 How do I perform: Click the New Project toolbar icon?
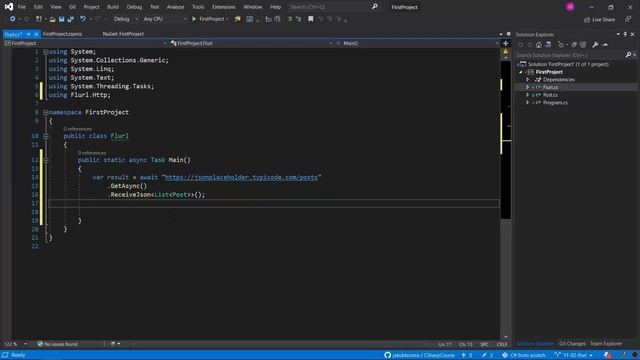pyautogui.click(x=38, y=19)
